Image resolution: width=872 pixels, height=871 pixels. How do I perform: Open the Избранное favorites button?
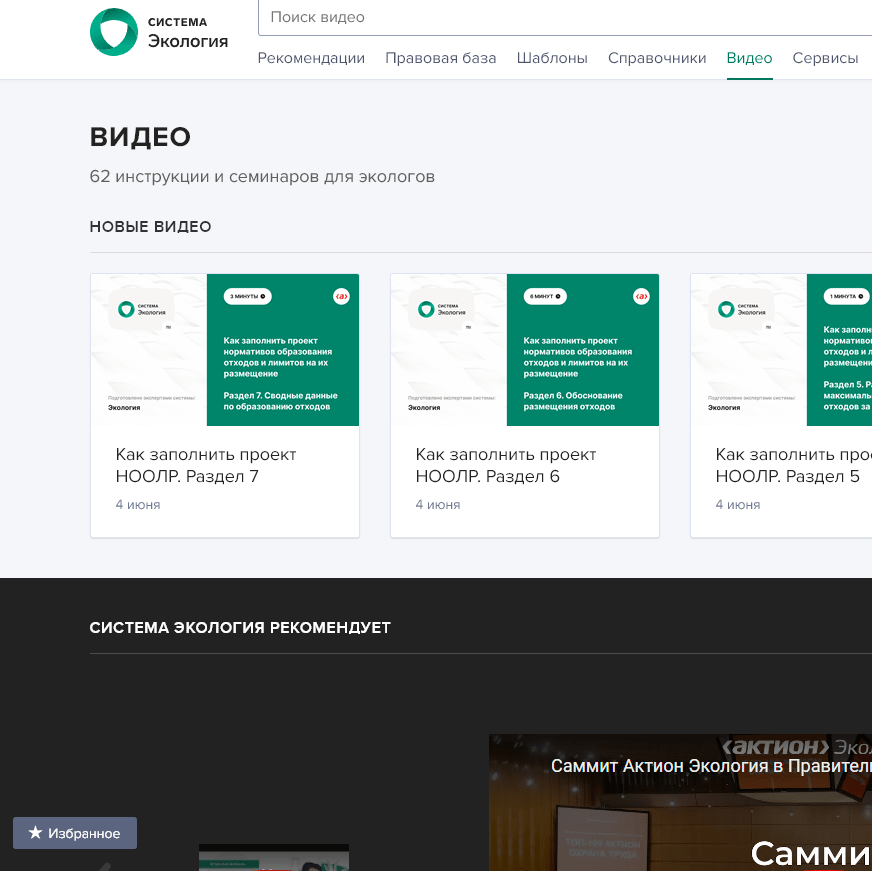pyautogui.click(x=75, y=833)
